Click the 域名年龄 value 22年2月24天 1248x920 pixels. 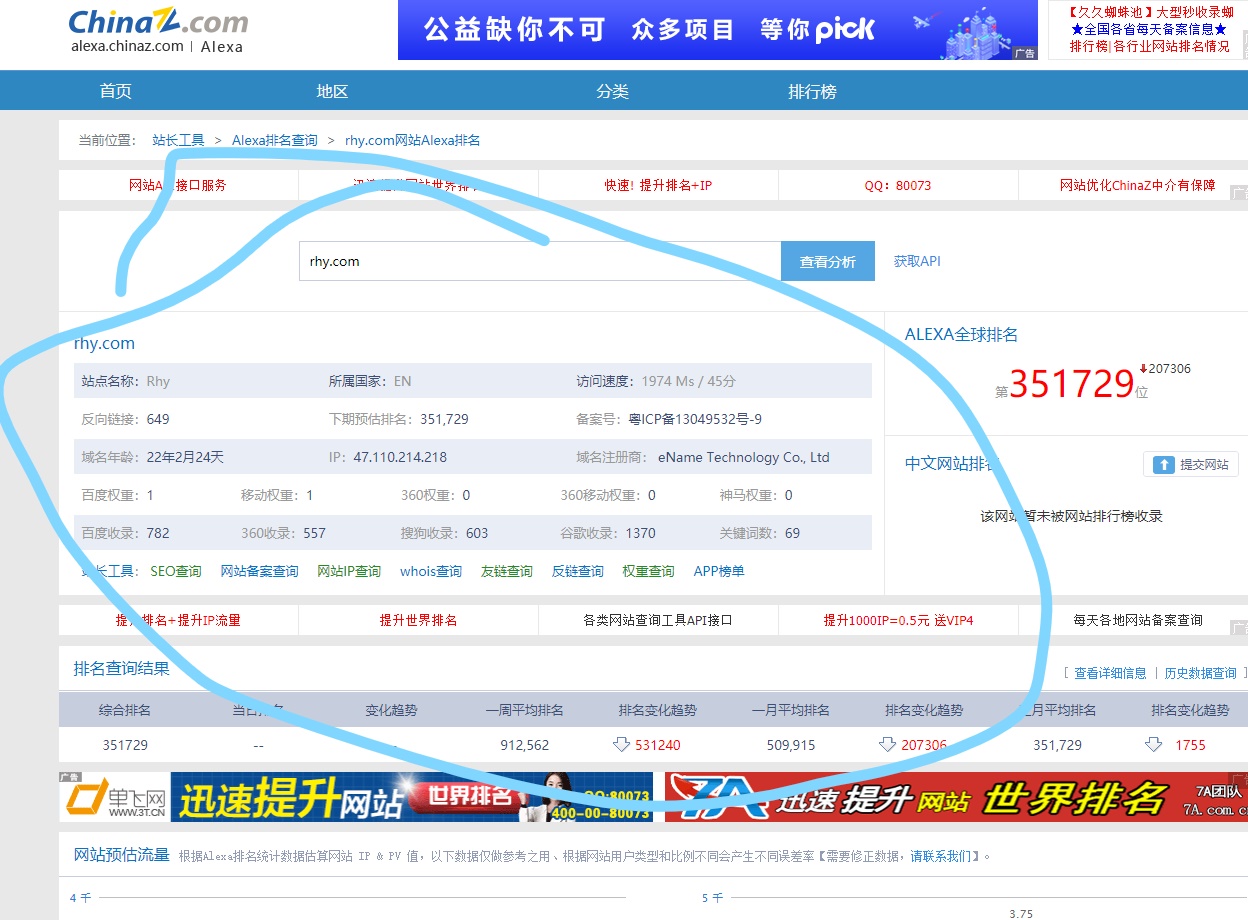click(185, 457)
